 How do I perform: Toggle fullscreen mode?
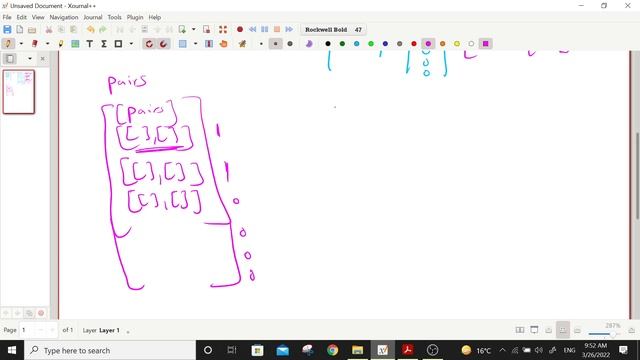point(223,29)
